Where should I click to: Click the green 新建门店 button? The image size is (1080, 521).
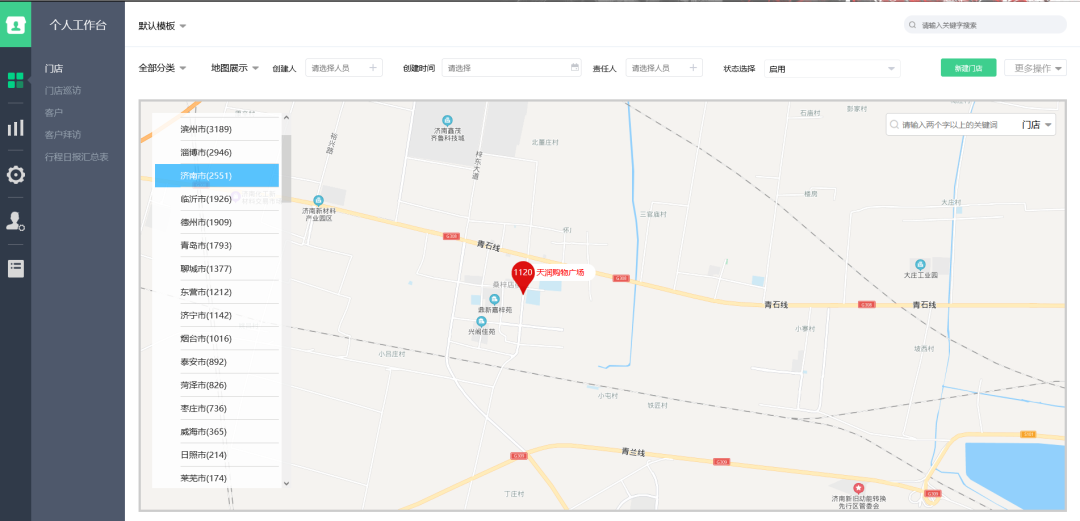(968, 68)
